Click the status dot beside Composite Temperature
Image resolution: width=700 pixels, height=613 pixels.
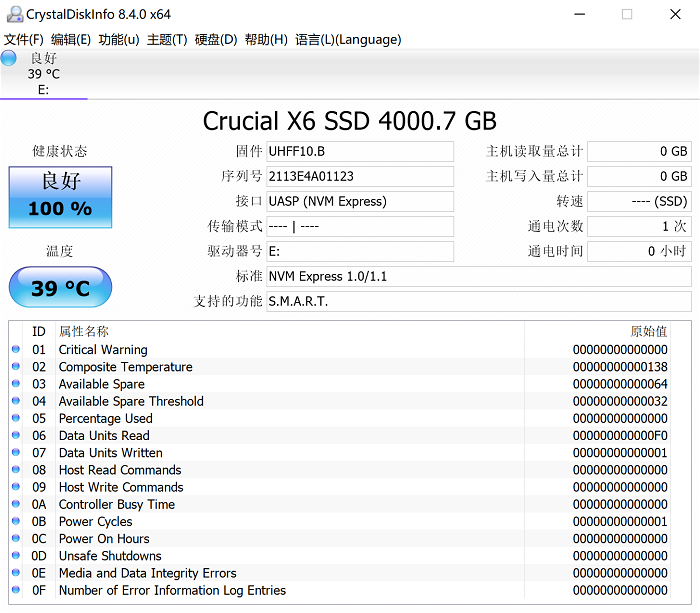point(15,367)
